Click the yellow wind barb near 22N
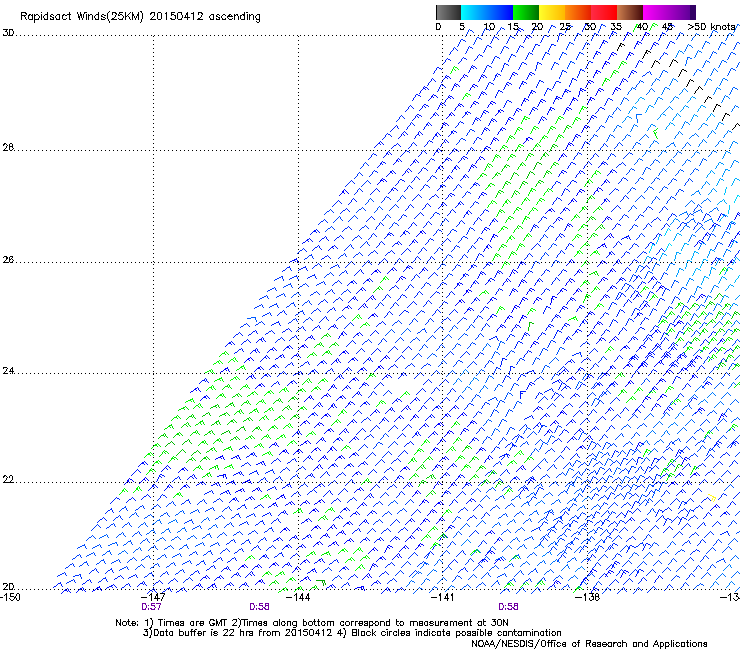This screenshot has height=650, width=740. pos(713,498)
